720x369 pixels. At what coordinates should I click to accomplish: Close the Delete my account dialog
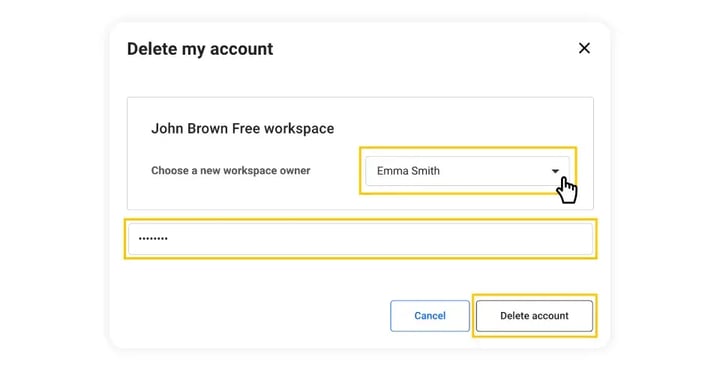[x=584, y=48]
